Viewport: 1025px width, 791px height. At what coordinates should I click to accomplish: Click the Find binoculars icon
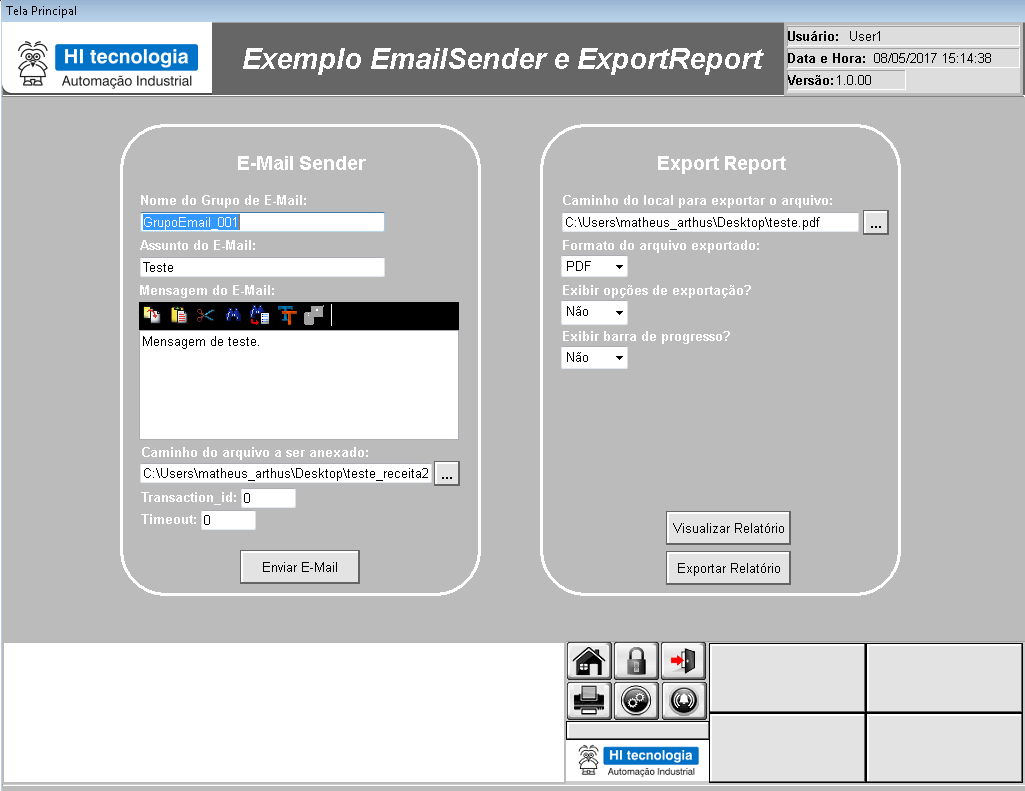click(x=233, y=315)
